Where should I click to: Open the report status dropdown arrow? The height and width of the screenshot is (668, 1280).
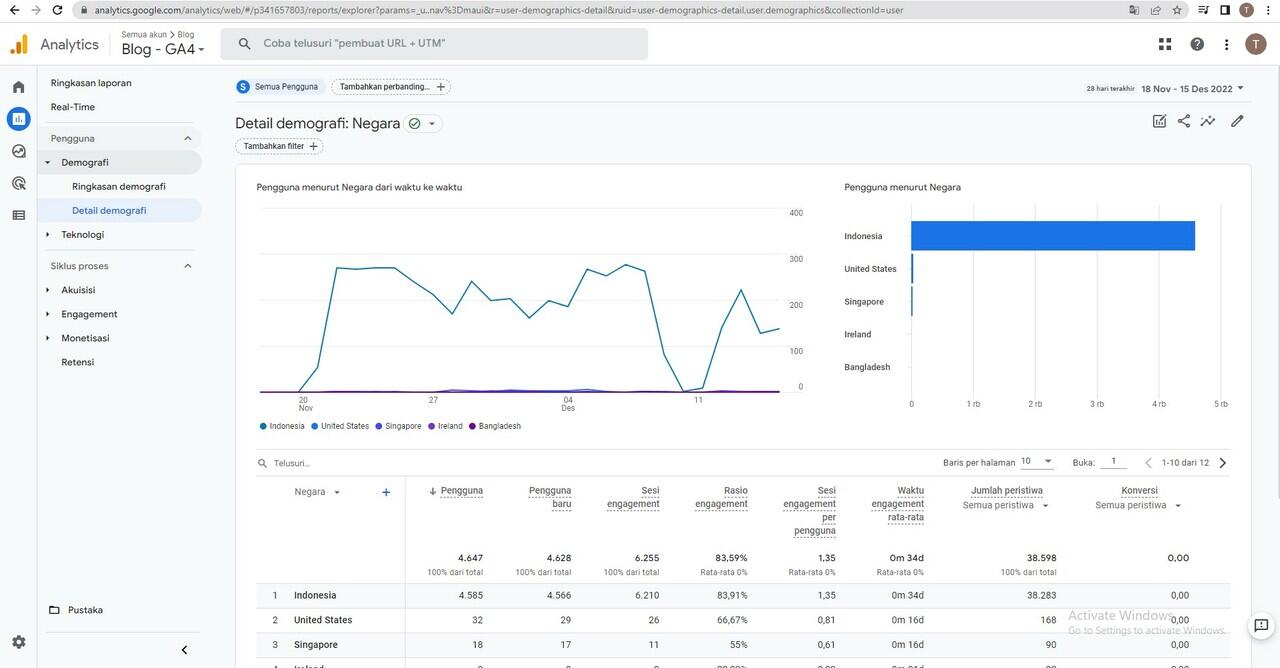432,124
